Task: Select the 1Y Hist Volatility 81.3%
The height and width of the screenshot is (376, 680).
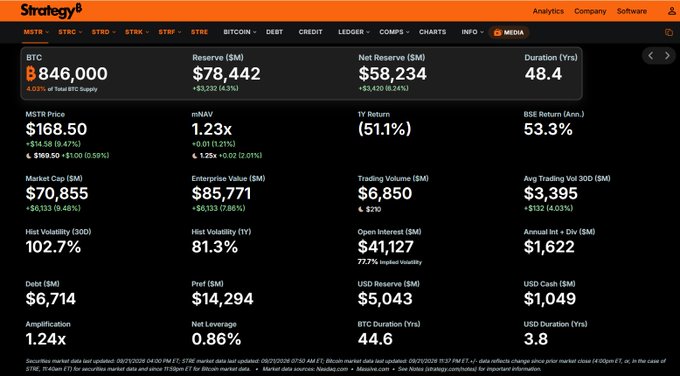Action: click(215, 247)
